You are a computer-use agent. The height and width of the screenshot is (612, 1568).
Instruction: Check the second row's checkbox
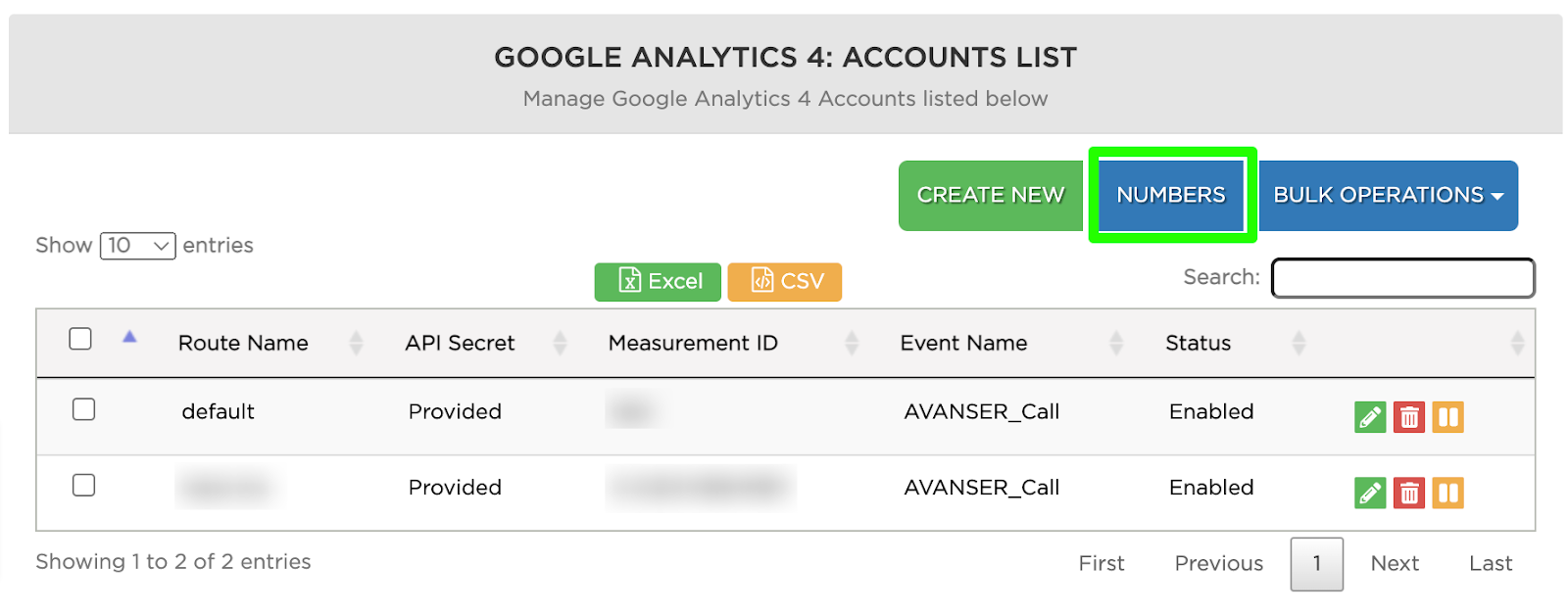pyautogui.click(x=84, y=485)
